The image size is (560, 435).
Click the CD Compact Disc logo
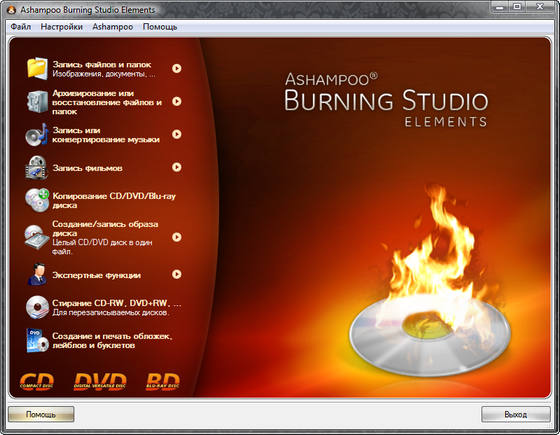coord(37,382)
